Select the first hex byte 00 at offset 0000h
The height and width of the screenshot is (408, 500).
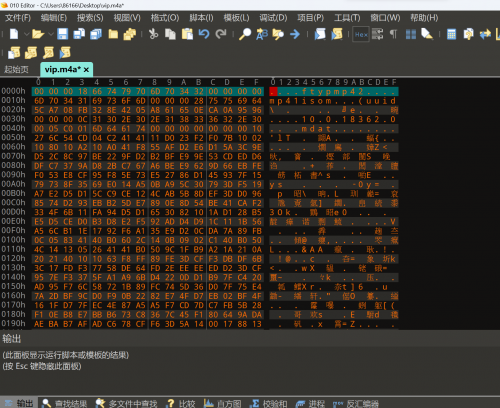click(x=39, y=91)
